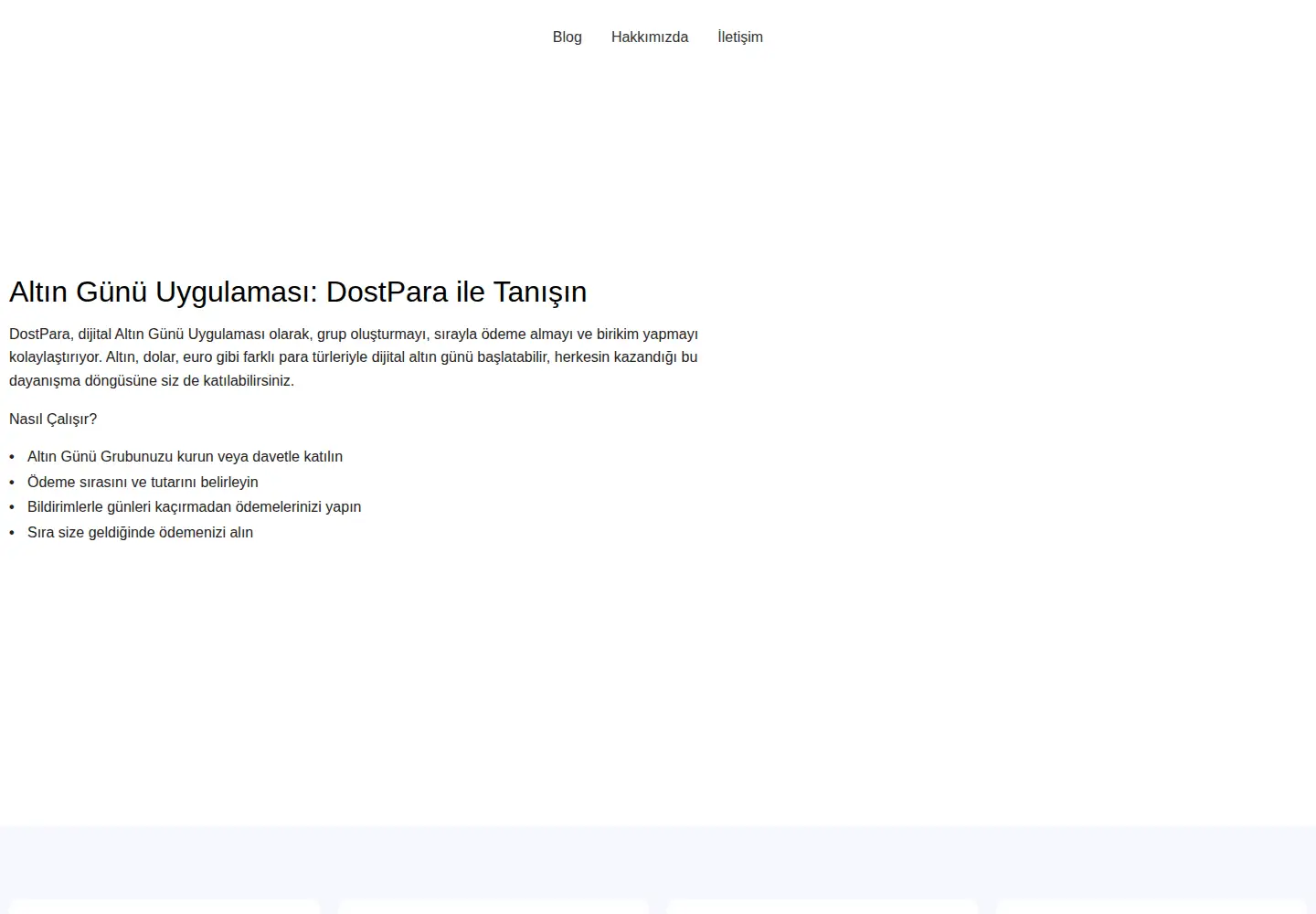Open the Blog page
Viewport: 1316px width, 914px height.
point(567,37)
